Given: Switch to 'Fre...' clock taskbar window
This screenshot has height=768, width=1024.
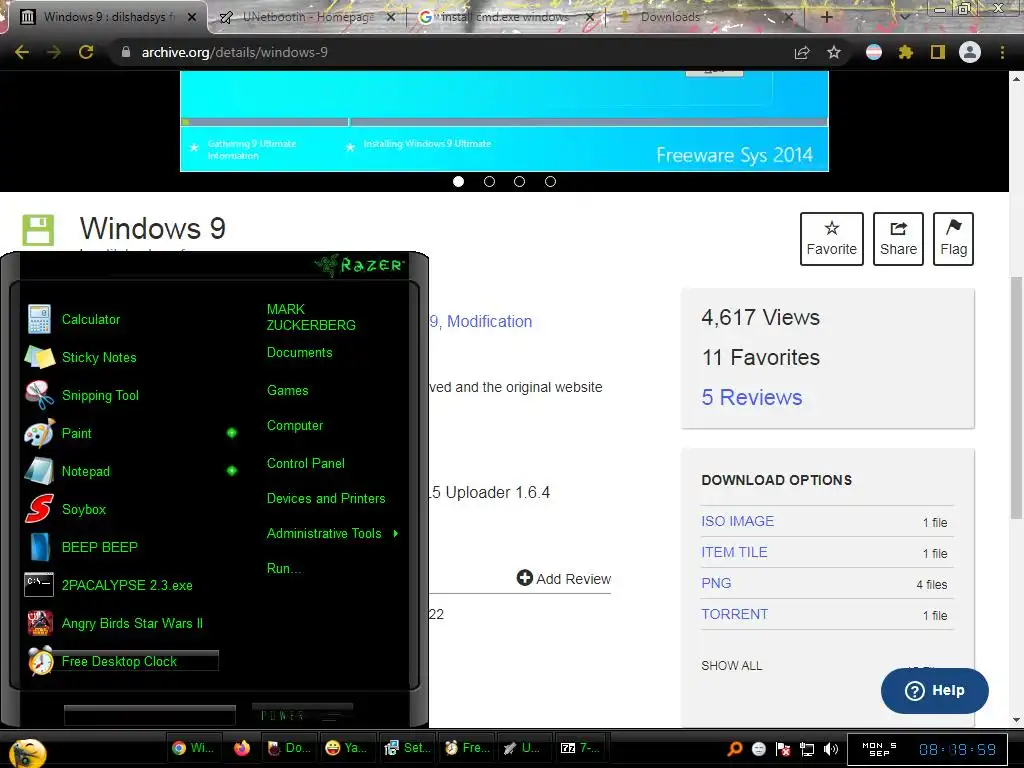Looking at the screenshot, I should [x=466, y=748].
